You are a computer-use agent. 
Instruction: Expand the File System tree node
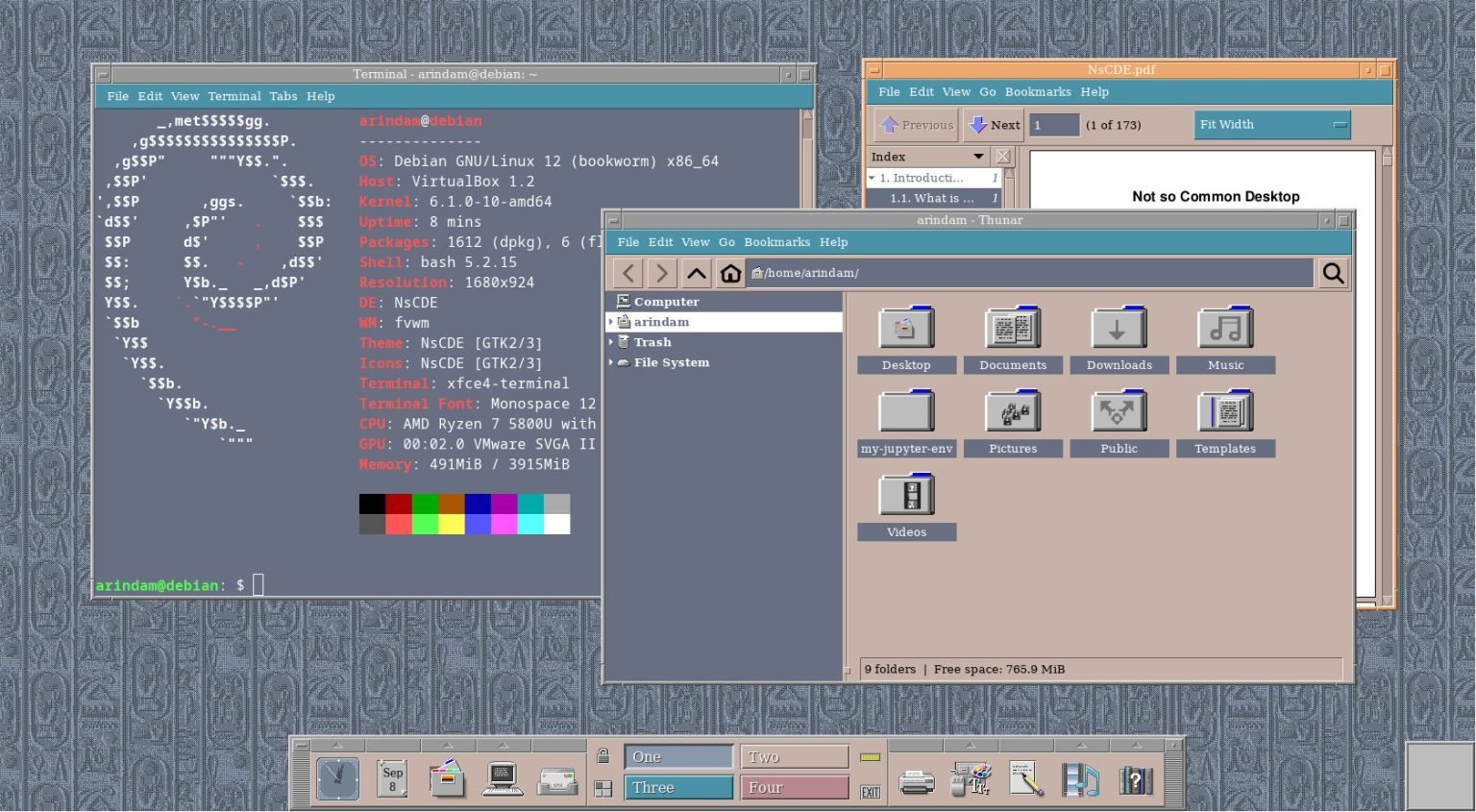point(611,362)
